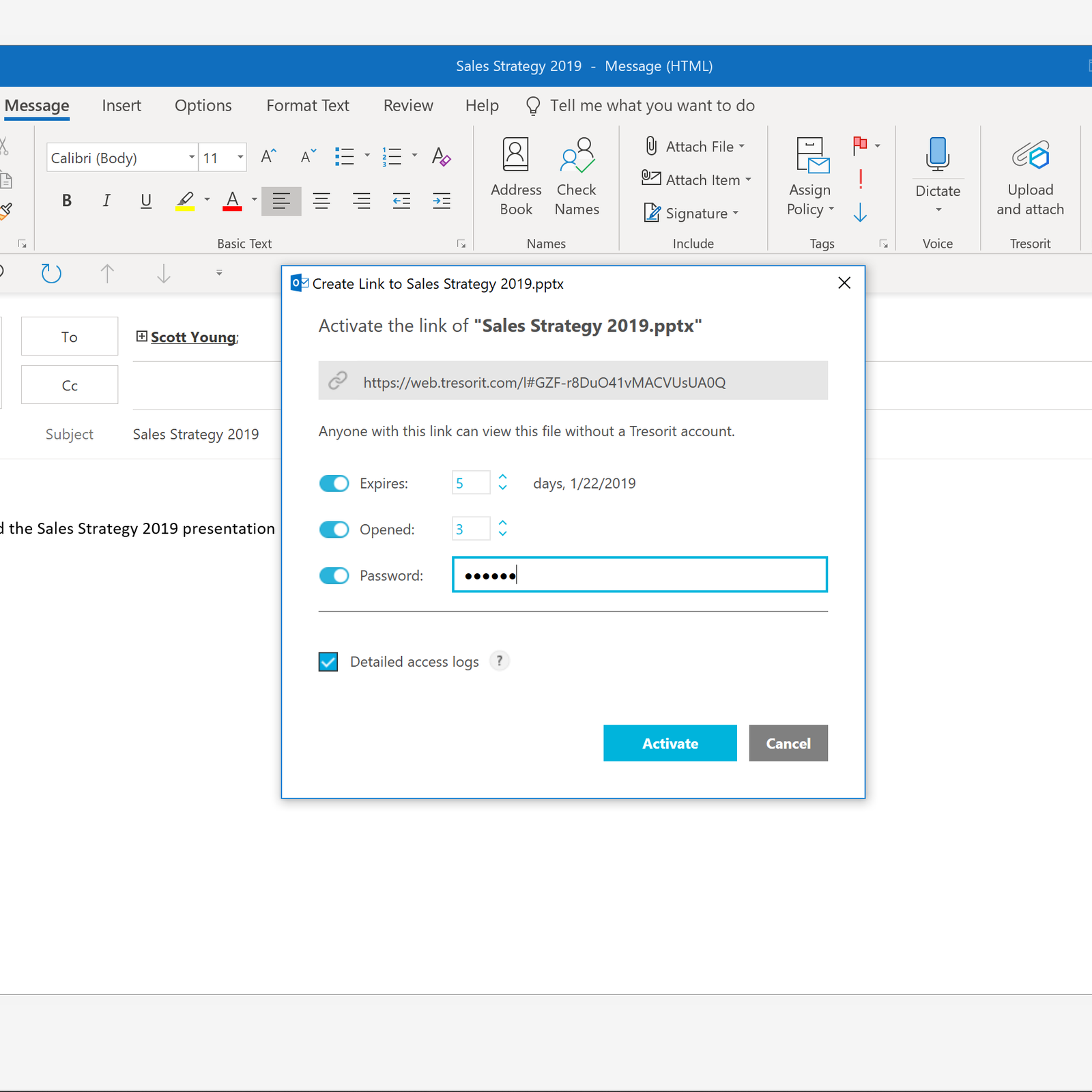This screenshot has width=1092, height=1092.
Task: Click the redo/repeat quick access icon
Action: (51, 273)
